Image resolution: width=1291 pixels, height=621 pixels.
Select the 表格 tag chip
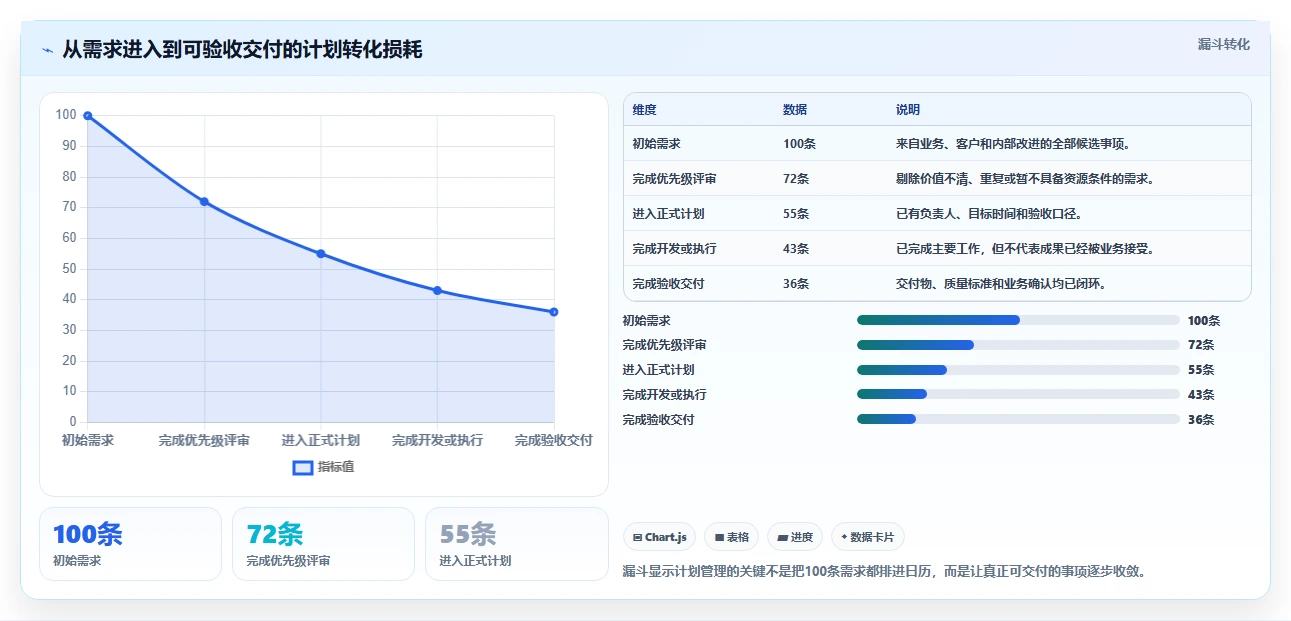pyautogui.click(x=732, y=537)
